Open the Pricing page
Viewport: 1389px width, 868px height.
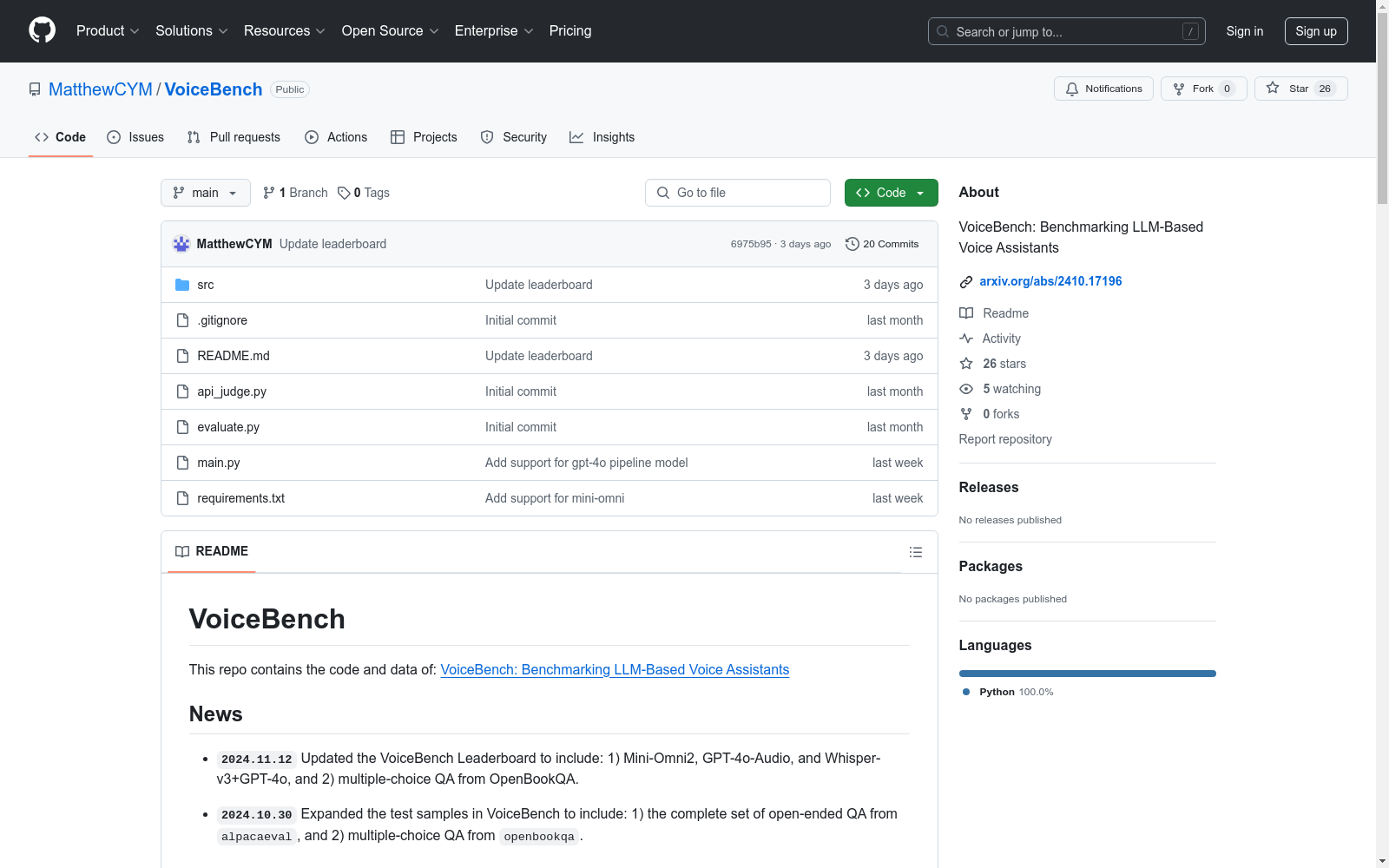570,30
